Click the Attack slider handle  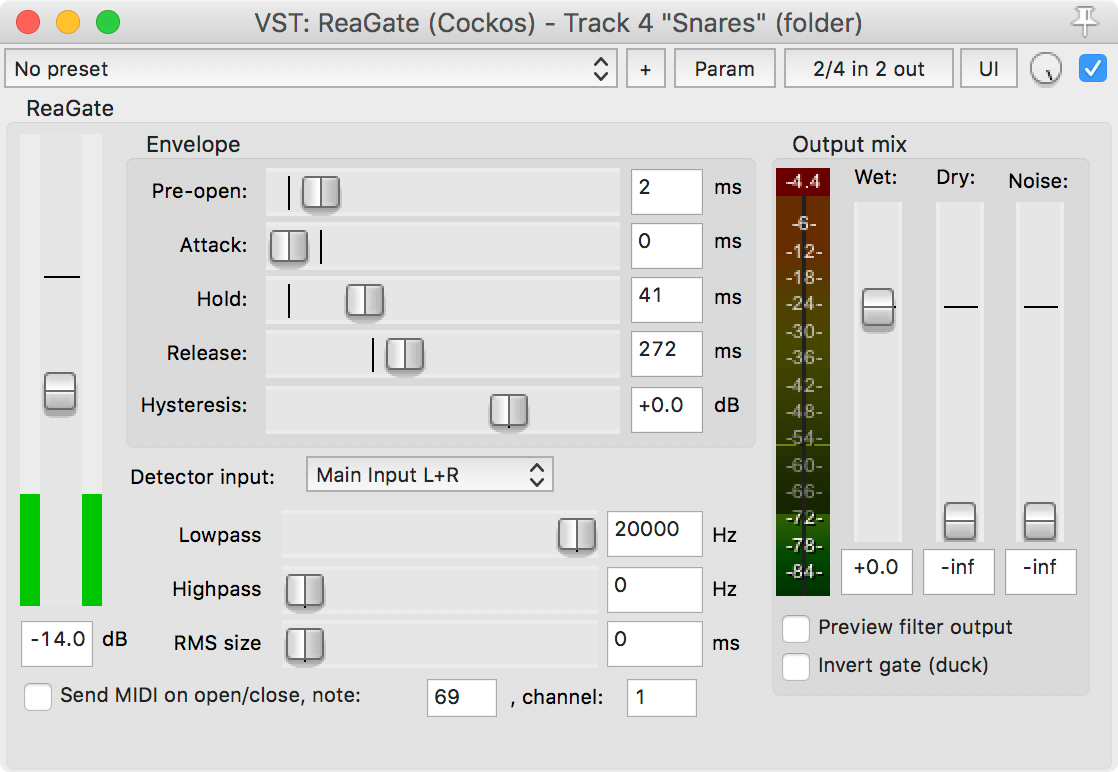point(289,246)
